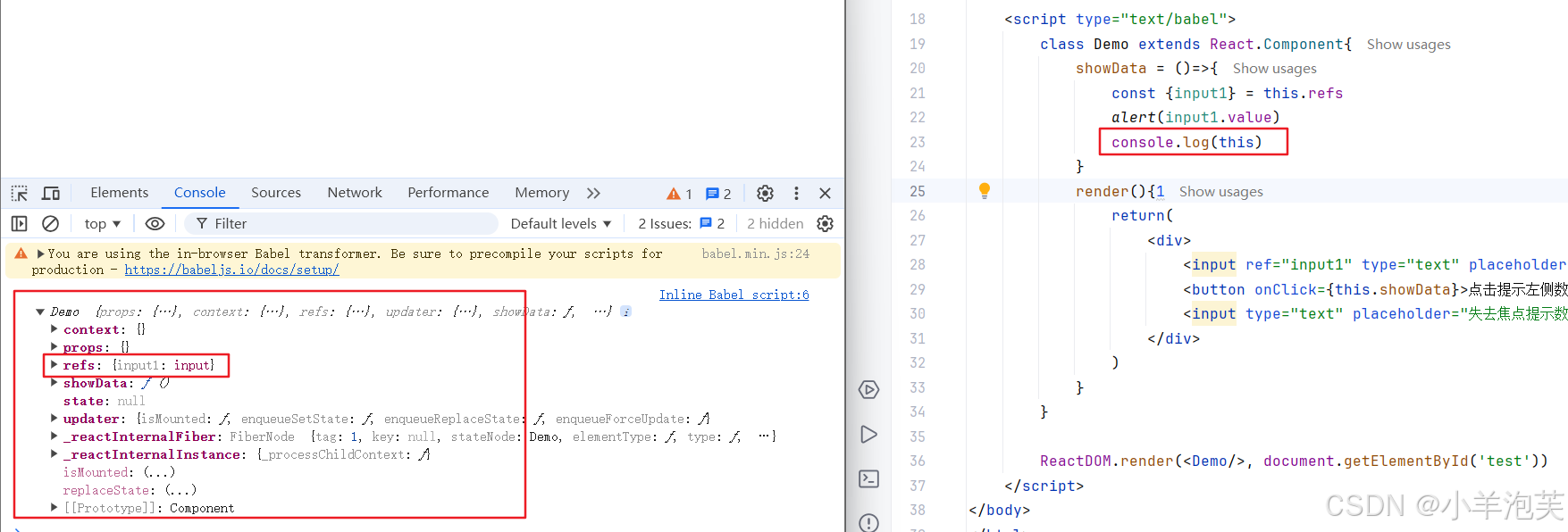The image size is (1568, 532).
Task: Expand the props property
Action: point(55,347)
